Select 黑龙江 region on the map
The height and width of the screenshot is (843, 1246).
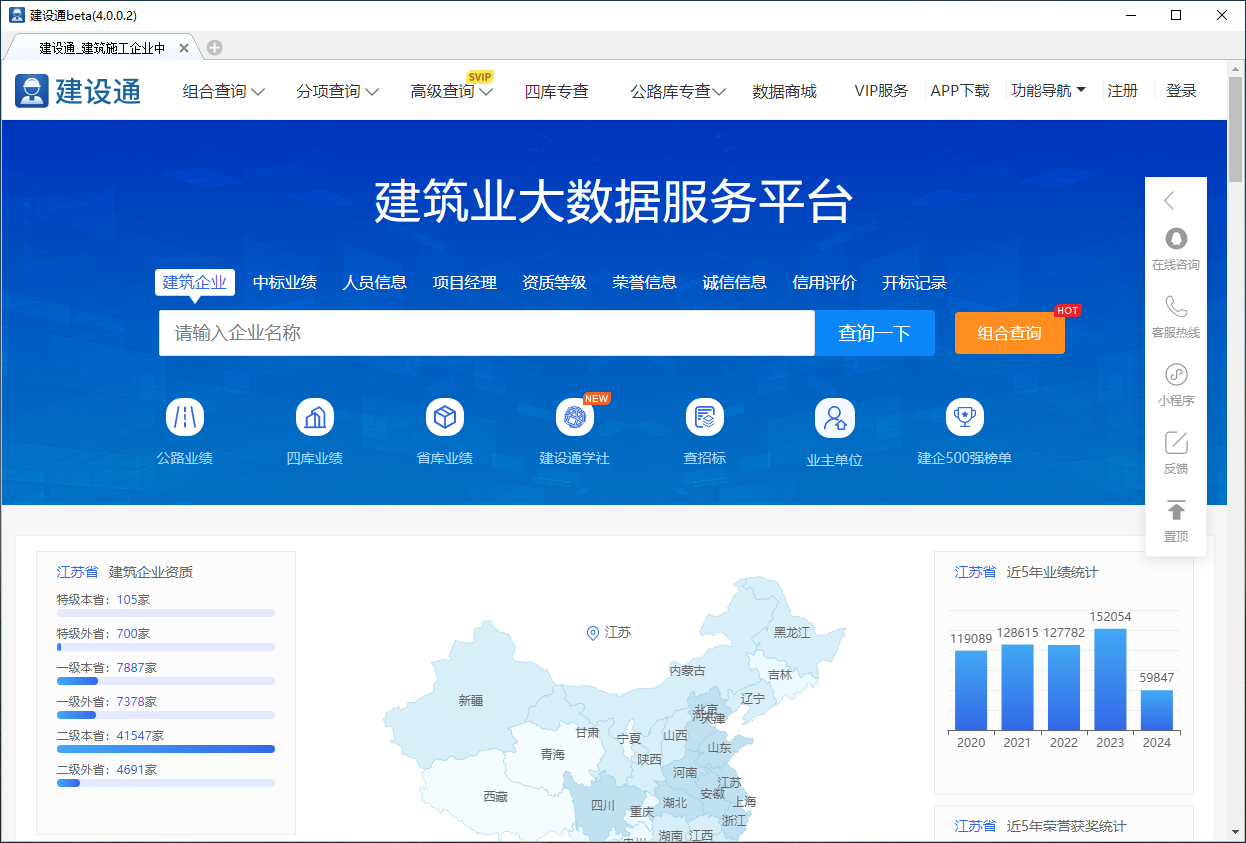click(792, 632)
